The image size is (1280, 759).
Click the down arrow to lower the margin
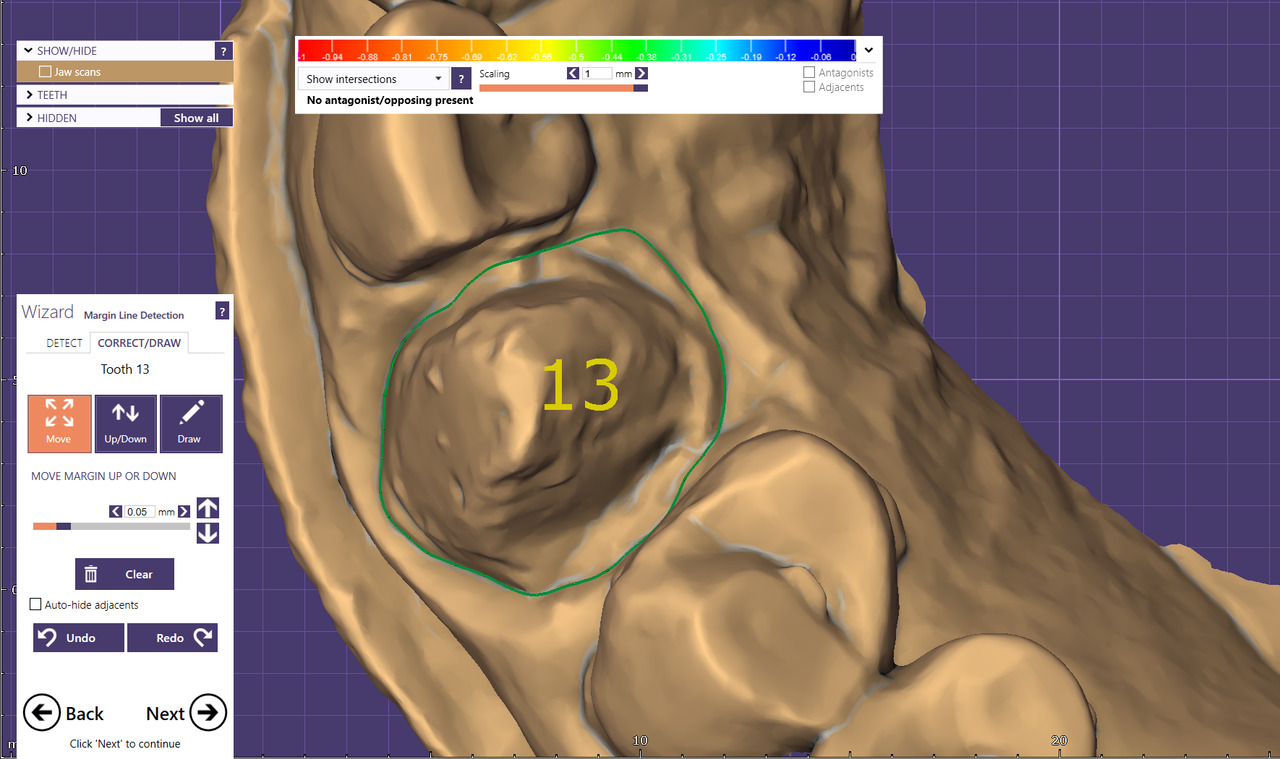pos(208,533)
